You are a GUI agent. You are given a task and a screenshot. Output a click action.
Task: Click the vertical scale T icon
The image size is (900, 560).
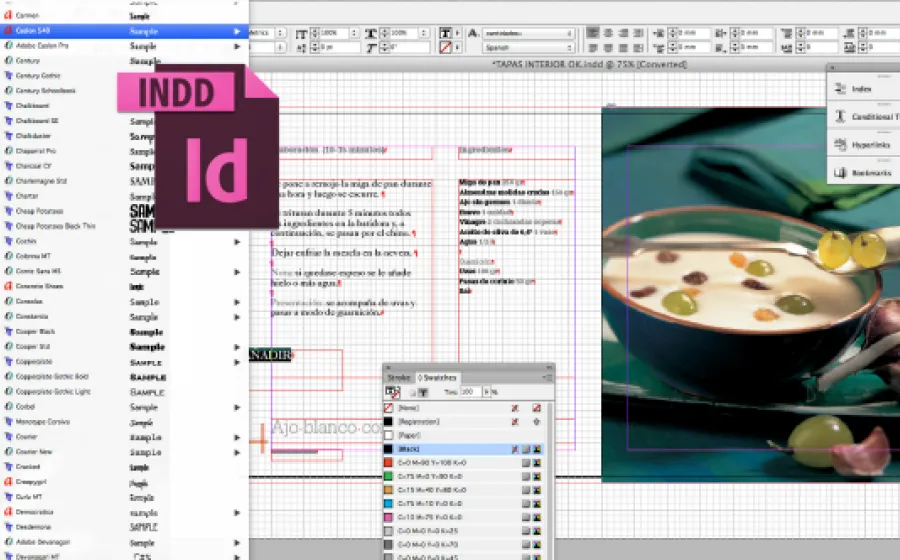pyautogui.click(x=301, y=34)
